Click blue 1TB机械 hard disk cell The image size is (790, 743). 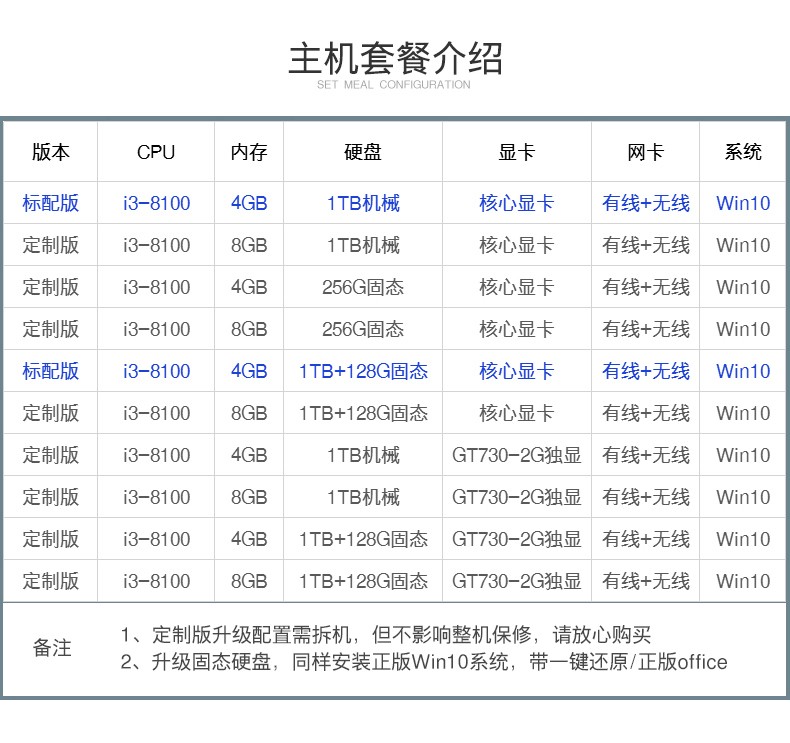pyautogui.click(x=363, y=203)
